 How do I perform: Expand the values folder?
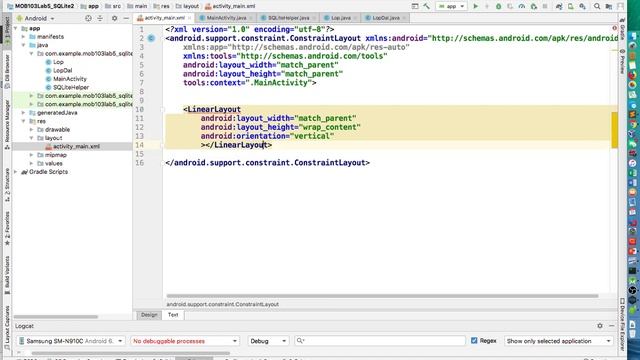[31, 163]
